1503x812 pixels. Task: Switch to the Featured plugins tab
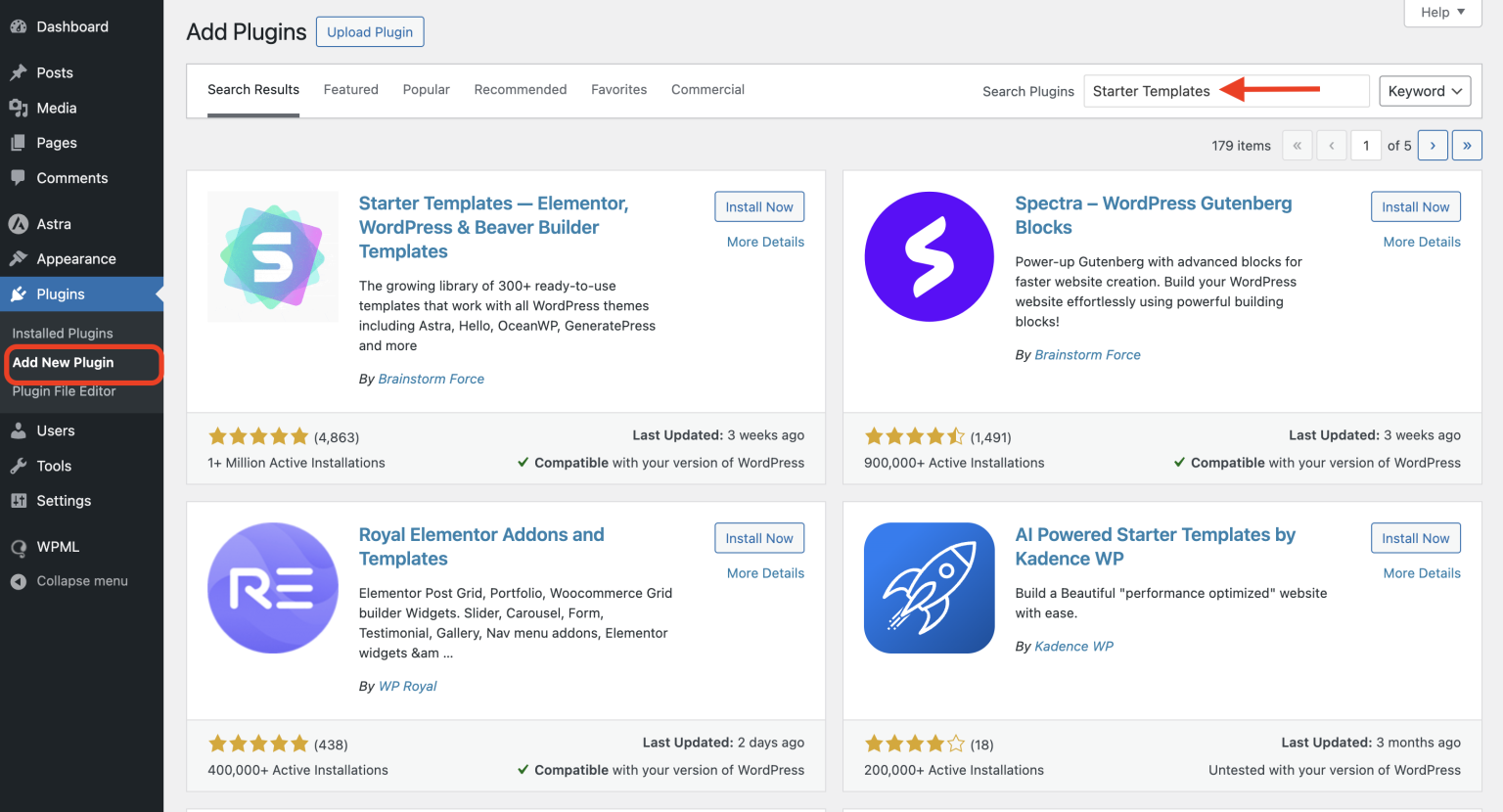tap(350, 89)
